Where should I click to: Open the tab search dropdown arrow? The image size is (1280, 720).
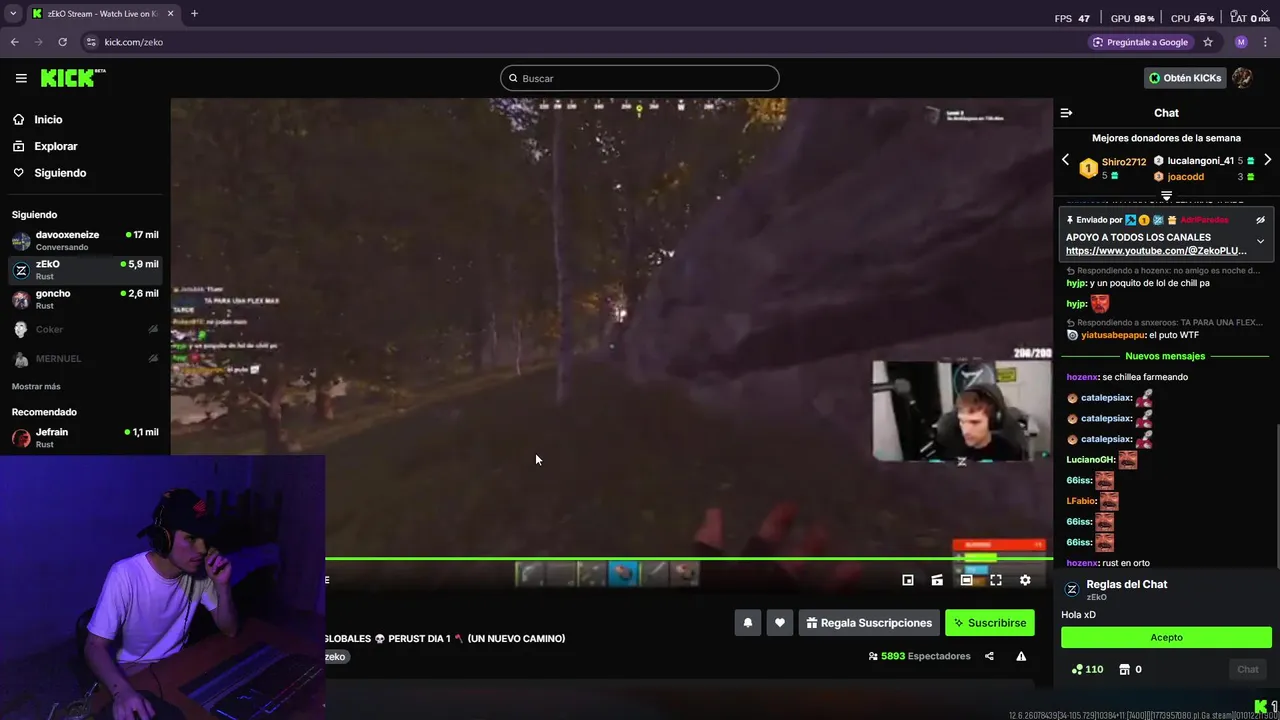[13, 14]
